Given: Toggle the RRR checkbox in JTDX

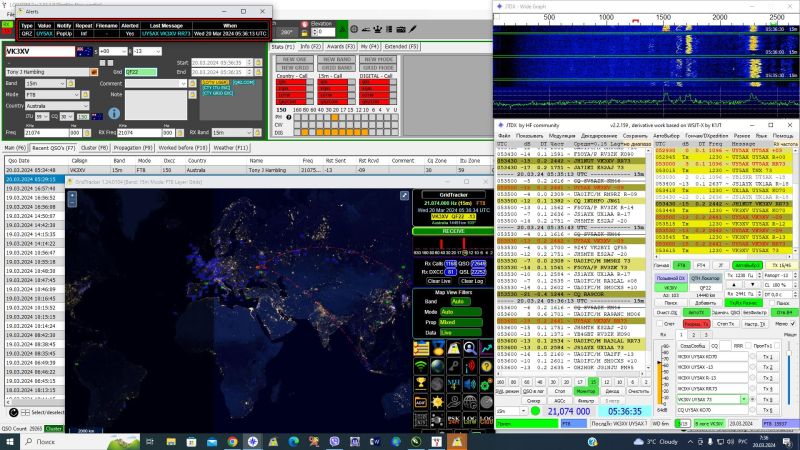Looking at the screenshot, I should pos(748,345).
